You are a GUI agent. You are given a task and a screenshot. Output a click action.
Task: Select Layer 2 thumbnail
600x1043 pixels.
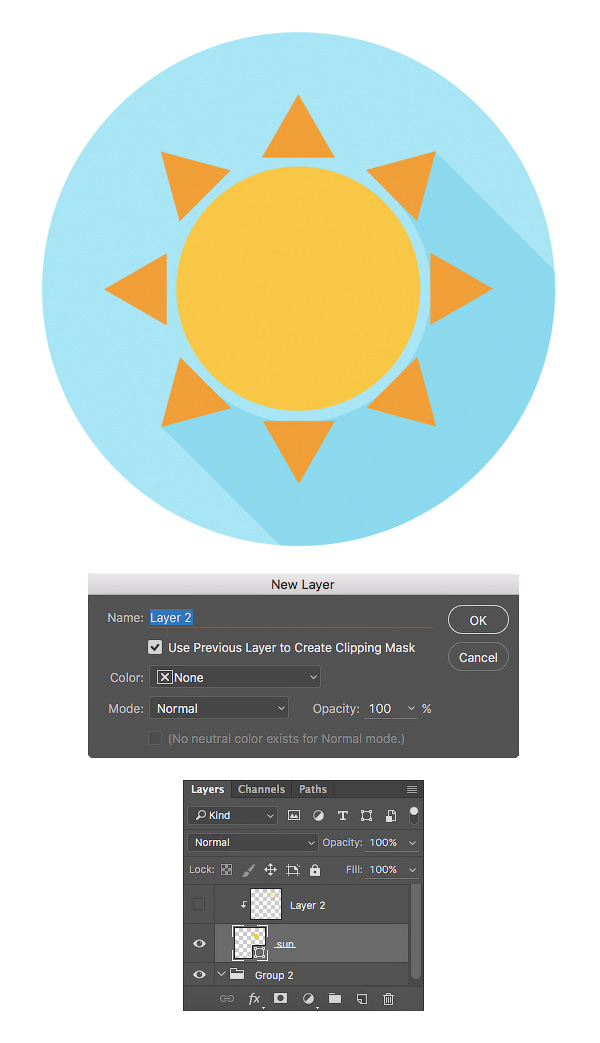click(266, 905)
